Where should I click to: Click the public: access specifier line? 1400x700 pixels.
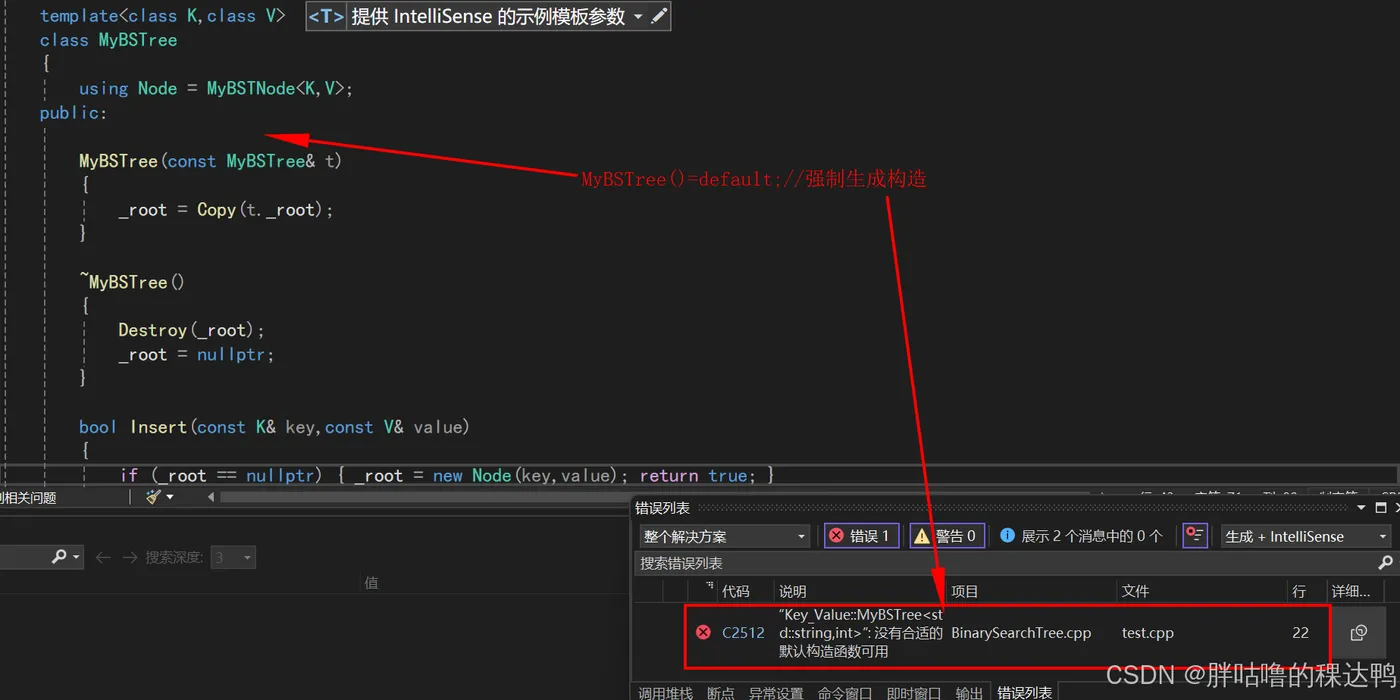(73, 113)
